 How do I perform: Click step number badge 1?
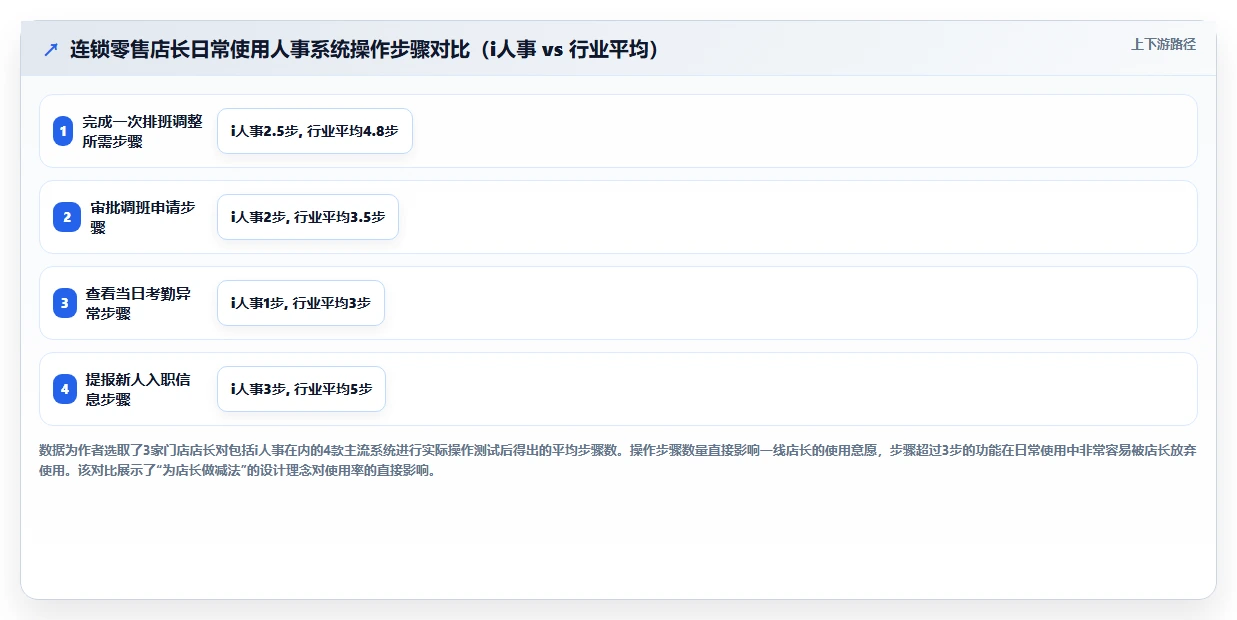(63, 131)
